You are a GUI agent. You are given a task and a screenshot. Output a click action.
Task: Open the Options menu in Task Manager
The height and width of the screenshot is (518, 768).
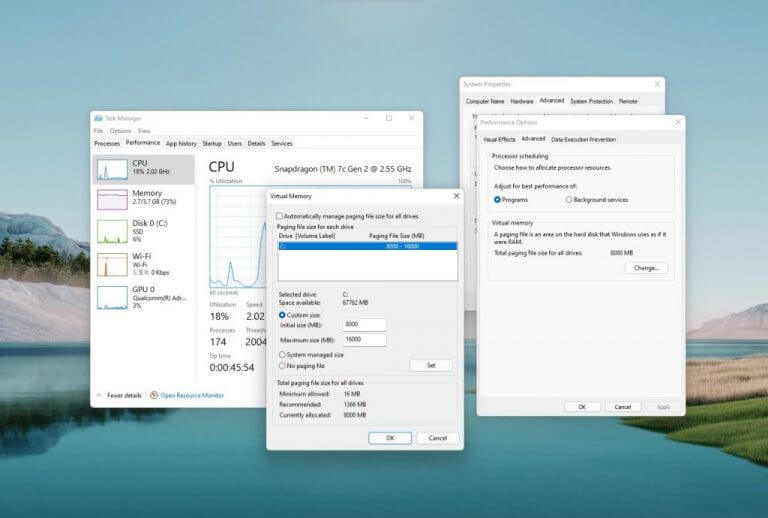120,131
